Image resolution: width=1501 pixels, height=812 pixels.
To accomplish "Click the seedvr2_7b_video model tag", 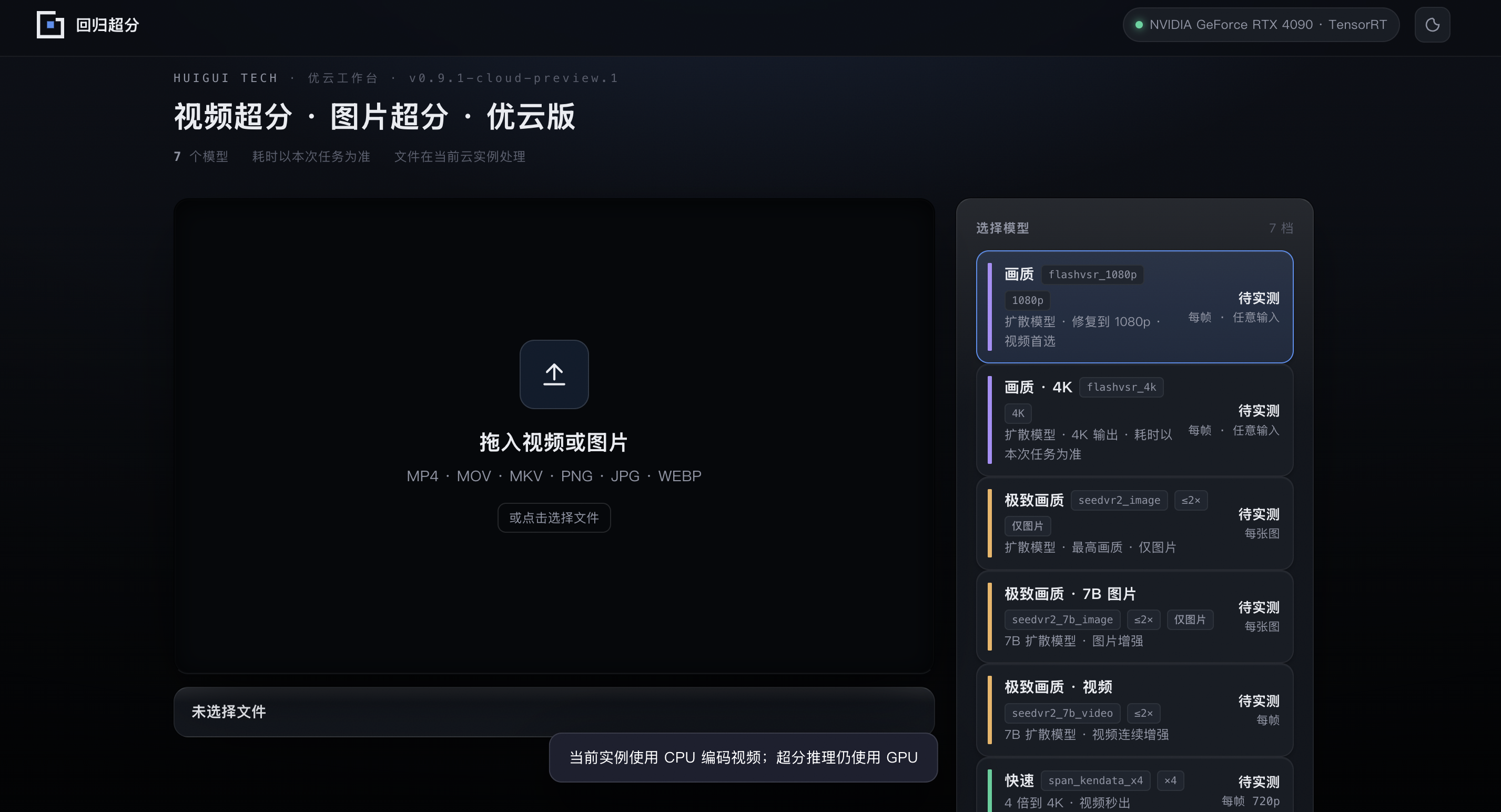I will [1062, 713].
